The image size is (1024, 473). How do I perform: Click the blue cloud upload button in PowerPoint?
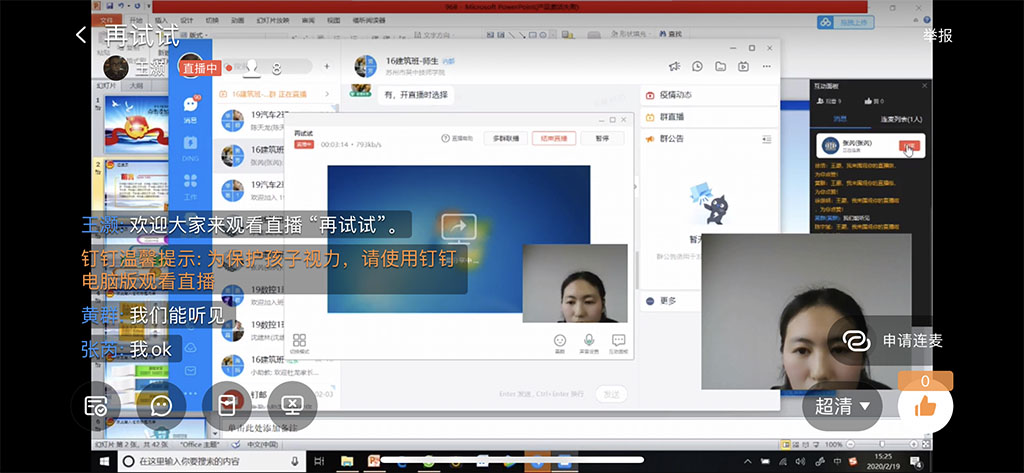pyautogui.click(x=846, y=22)
